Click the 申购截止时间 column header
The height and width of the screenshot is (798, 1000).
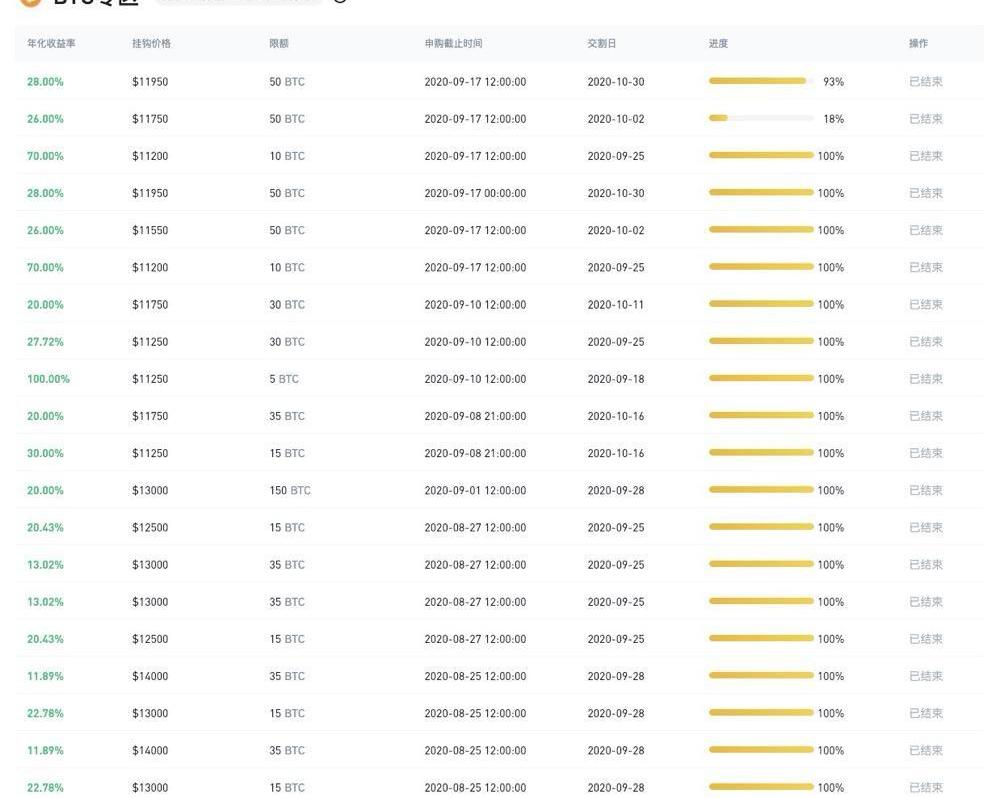(x=453, y=44)
